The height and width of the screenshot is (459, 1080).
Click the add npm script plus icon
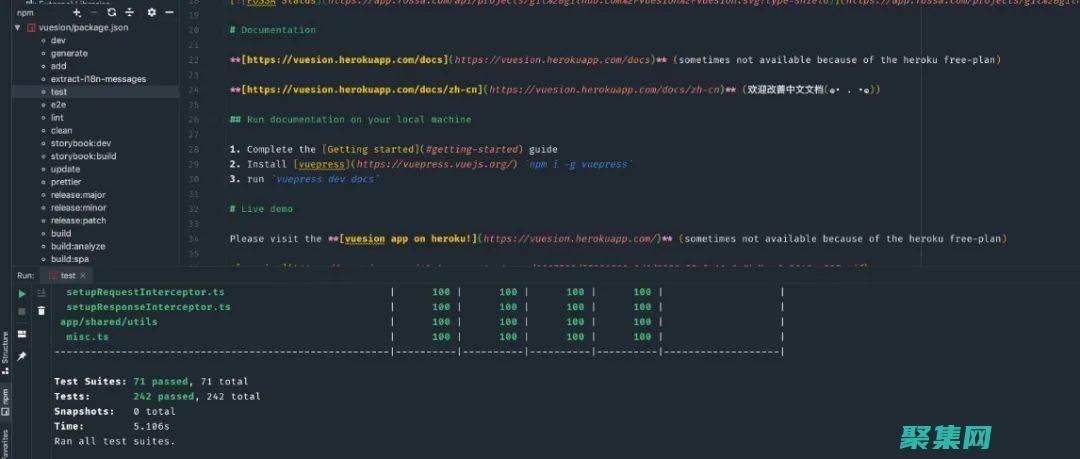(x=77, y=13)
